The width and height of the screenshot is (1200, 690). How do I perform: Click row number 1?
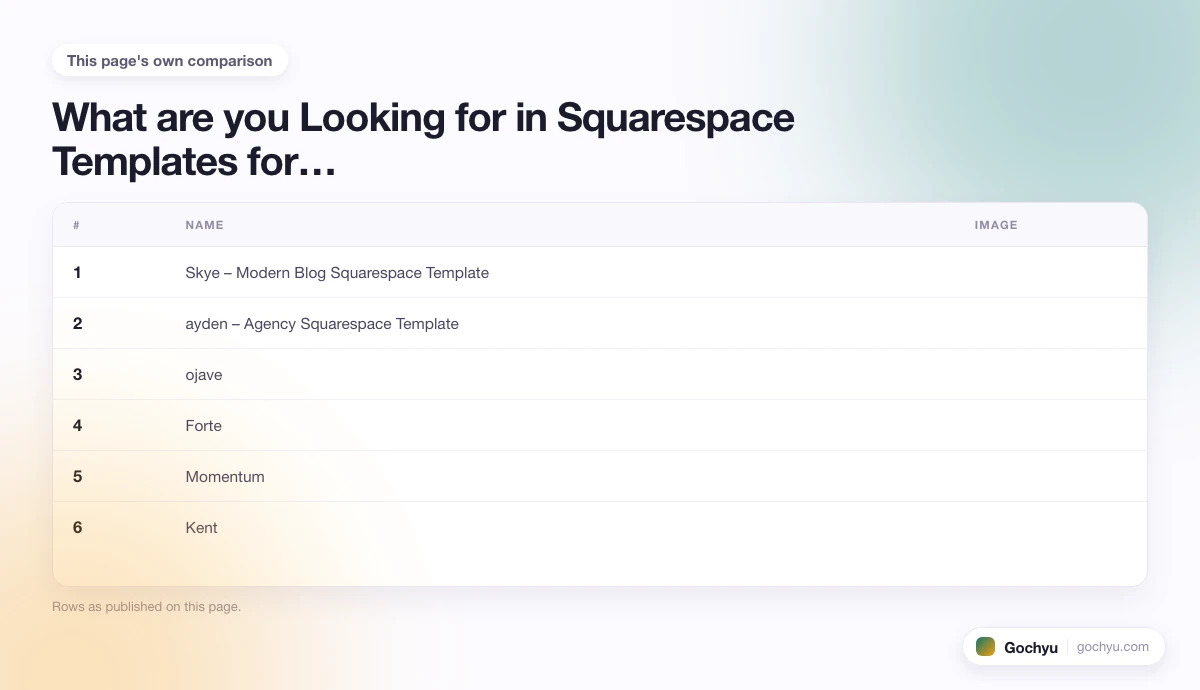[x=77, y=272]
